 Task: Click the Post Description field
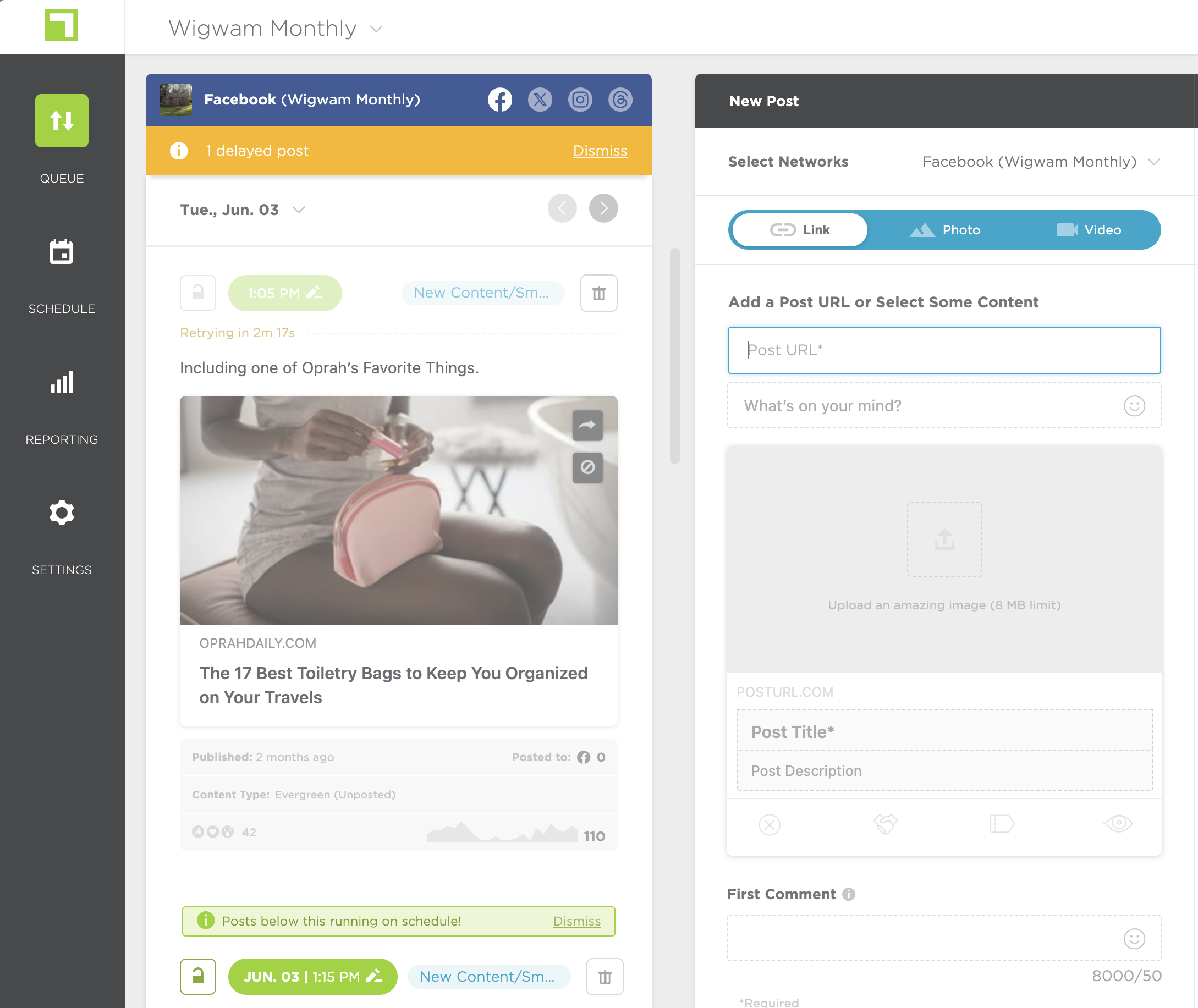[945, 771]
